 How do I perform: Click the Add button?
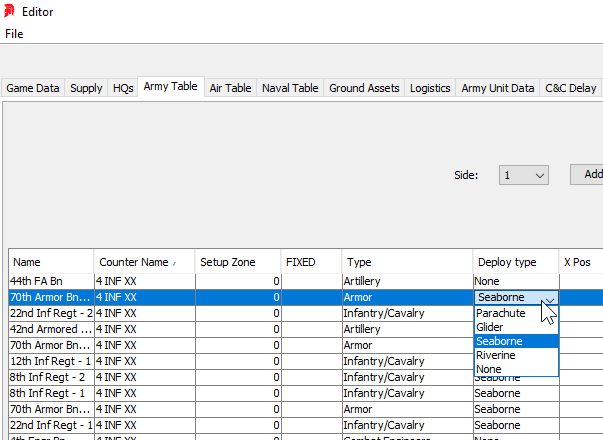(586, 174)
